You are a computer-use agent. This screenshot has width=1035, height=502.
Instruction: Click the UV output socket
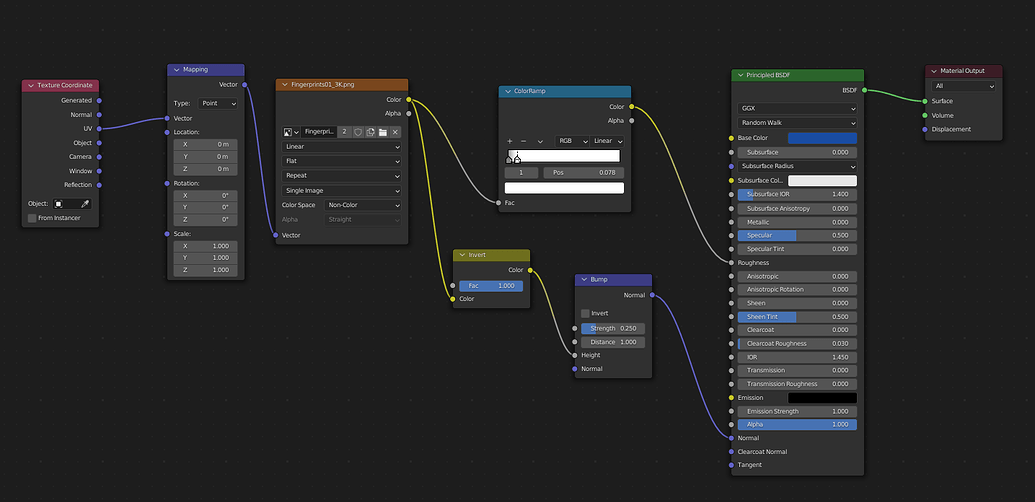pos(99,128)
